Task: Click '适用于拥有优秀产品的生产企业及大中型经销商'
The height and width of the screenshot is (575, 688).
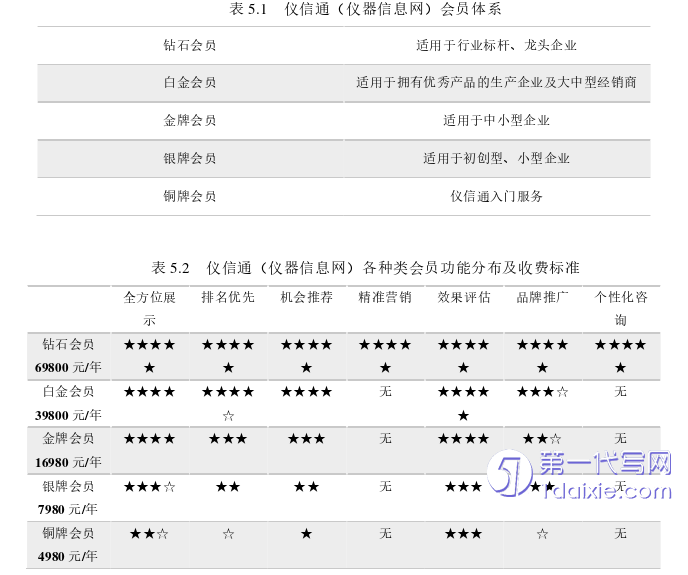Action: point(496,83)
